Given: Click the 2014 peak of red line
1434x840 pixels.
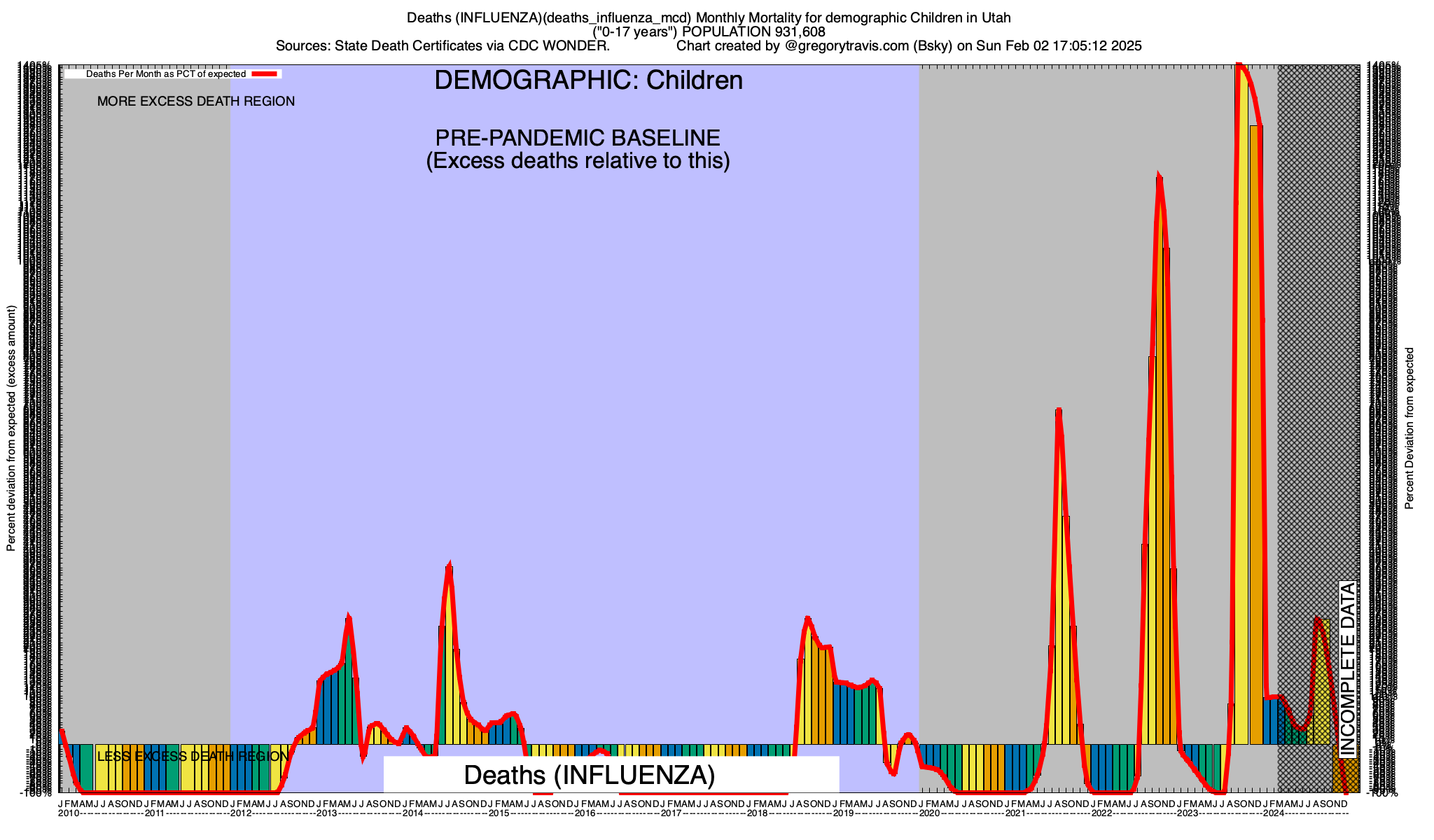Looking at the screenshot, I should coord(449,566).
